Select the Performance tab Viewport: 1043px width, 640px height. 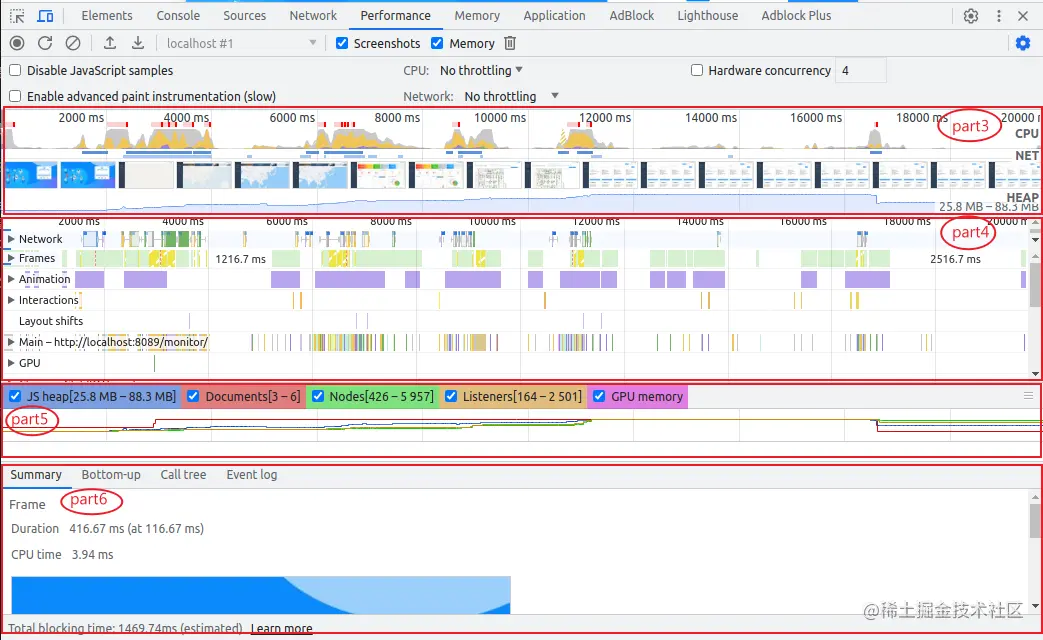point(395,15)
